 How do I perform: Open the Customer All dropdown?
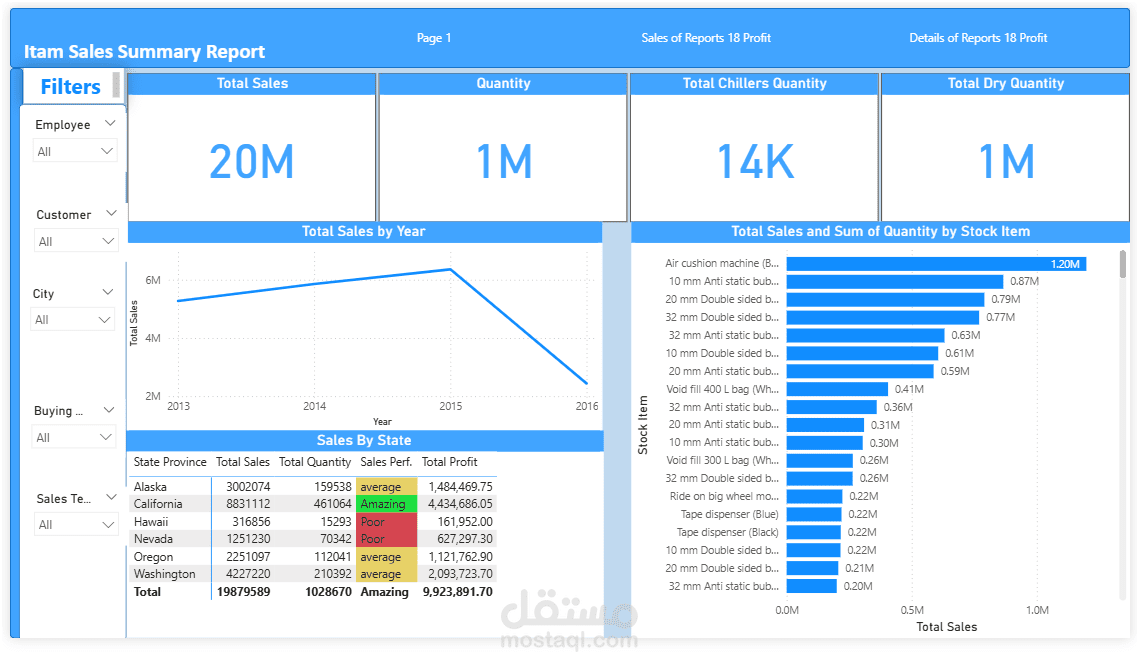pos(76,241)
